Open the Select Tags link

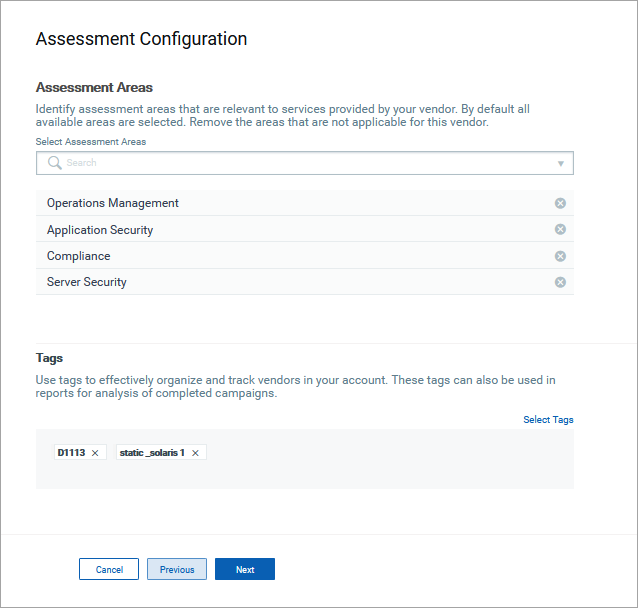(548, 420)
